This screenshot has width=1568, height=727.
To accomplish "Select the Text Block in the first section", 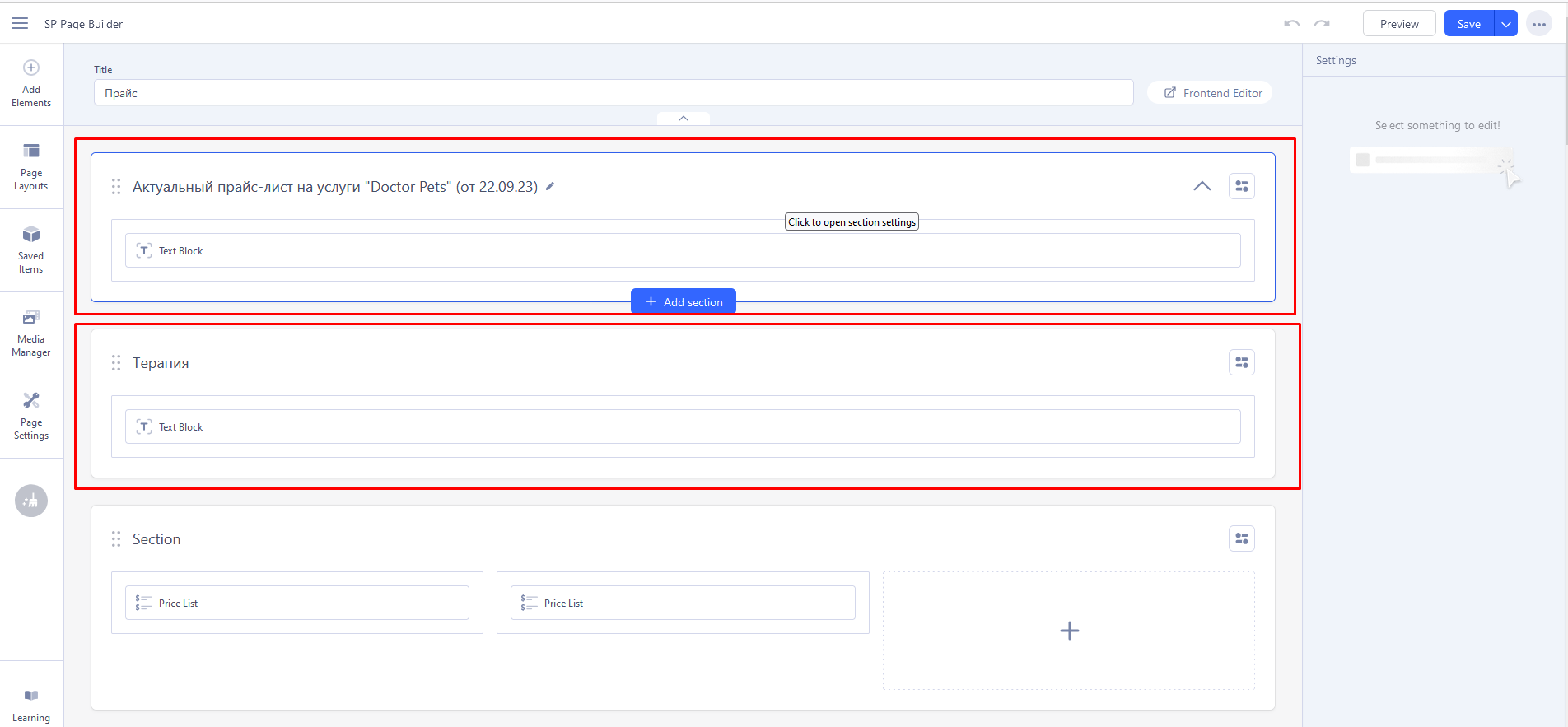I will (x=683, y=250).
